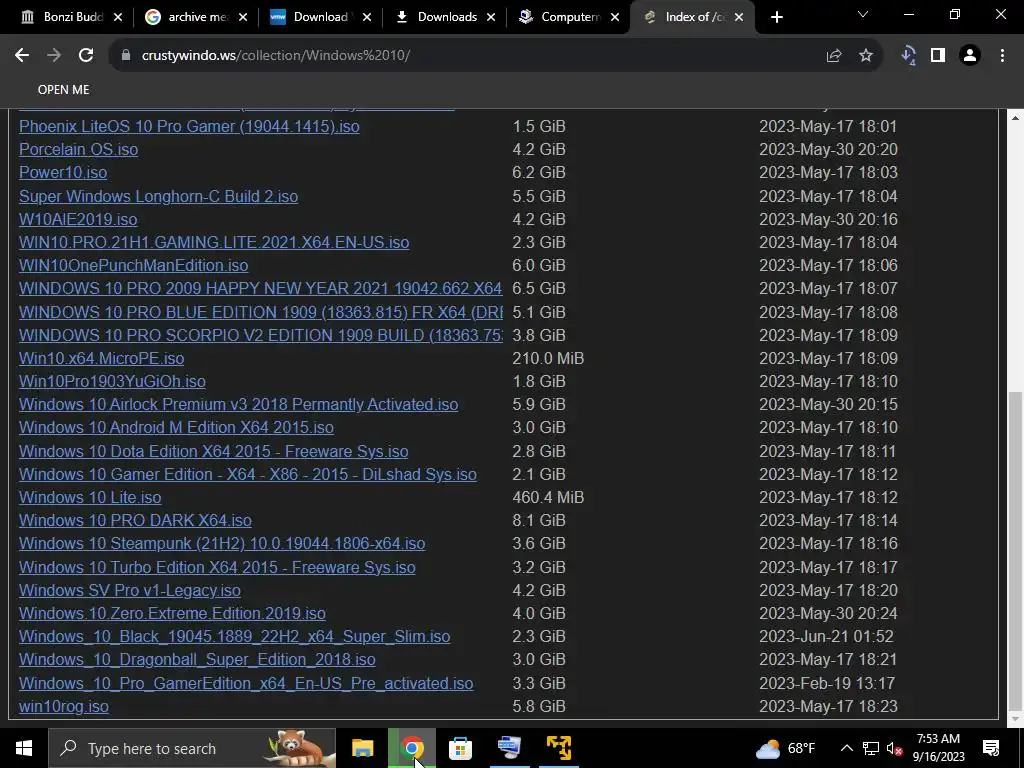Click Windows 10 Turbo Edition X64 link
The image size is (1024, 768).
(217, 567)
